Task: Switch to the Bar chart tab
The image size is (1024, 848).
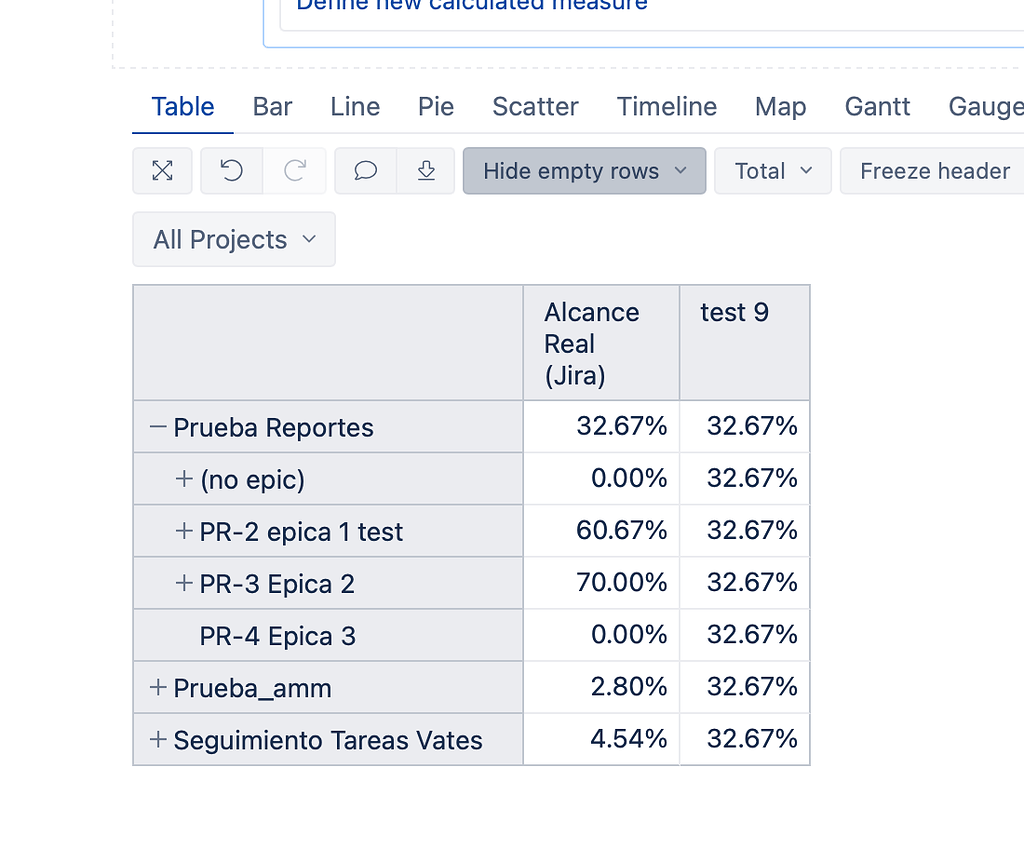Action: pos(272,107)
